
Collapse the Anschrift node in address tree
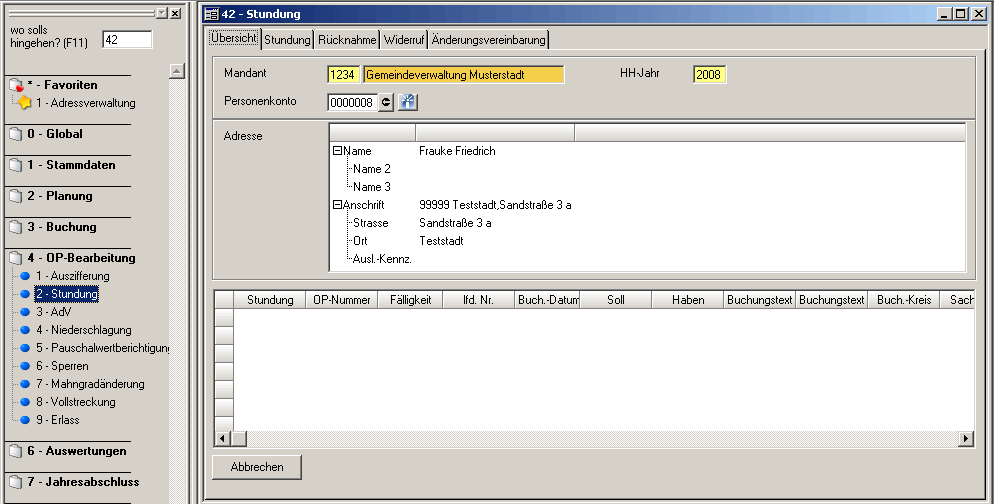337,205
